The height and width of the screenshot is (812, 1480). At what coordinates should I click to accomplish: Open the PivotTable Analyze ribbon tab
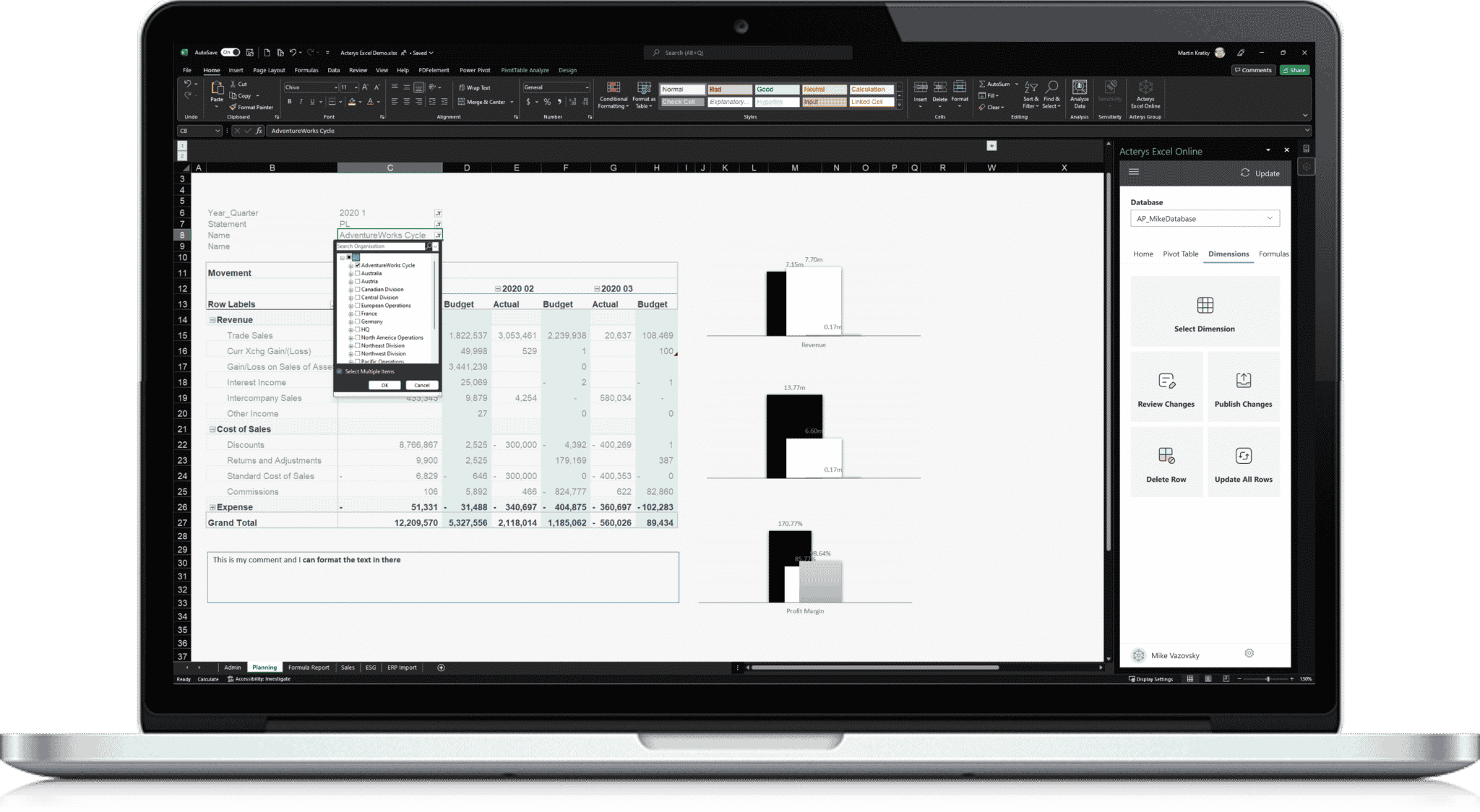pos(525,70)
